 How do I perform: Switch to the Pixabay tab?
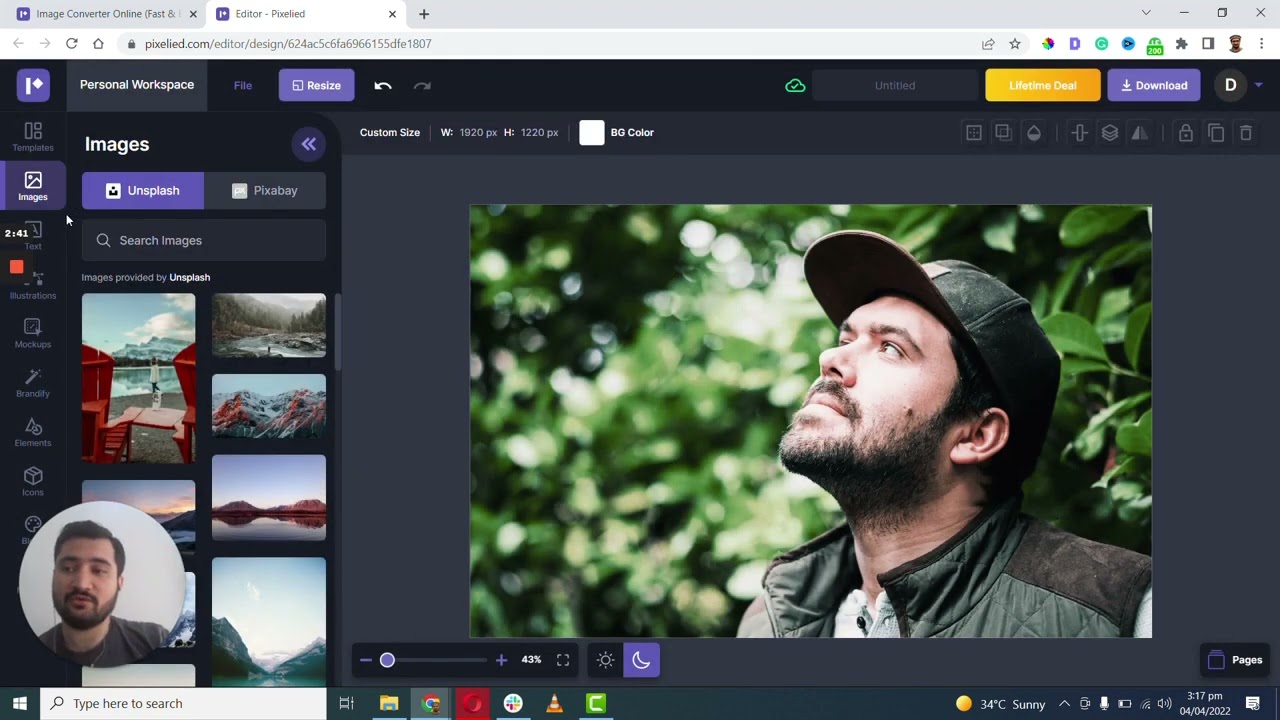pyautogui.click(x=265, y=190)
